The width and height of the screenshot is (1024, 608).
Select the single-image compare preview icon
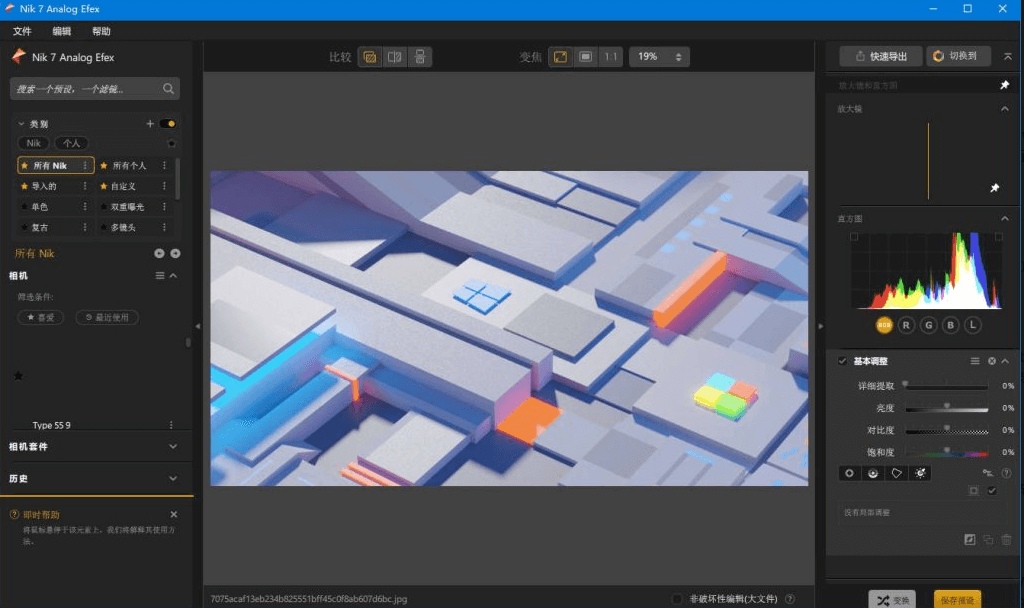point(368,57)
